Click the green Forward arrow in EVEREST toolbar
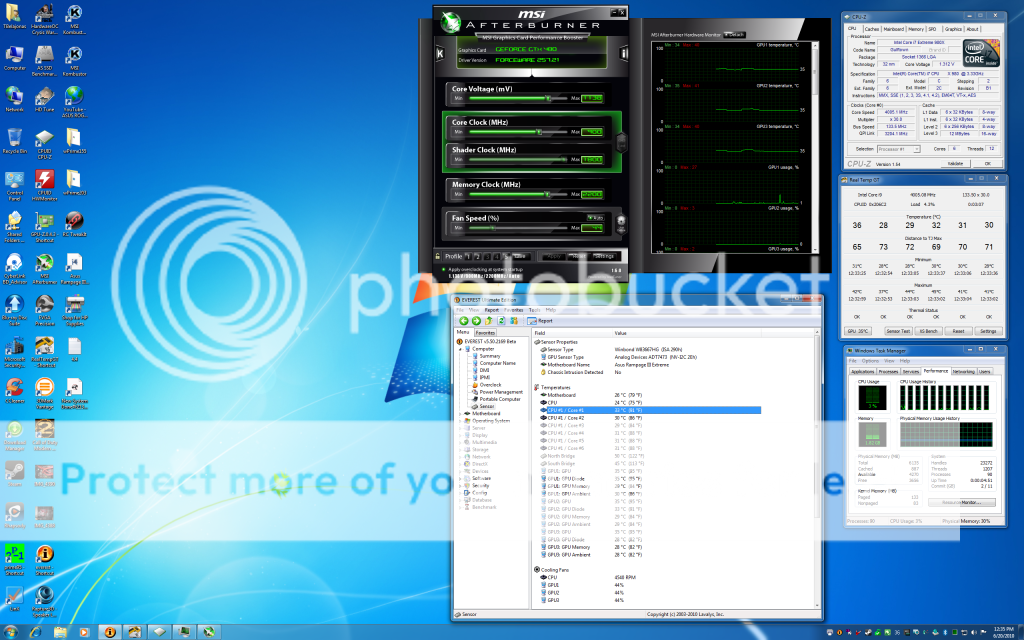 [476, 321]
